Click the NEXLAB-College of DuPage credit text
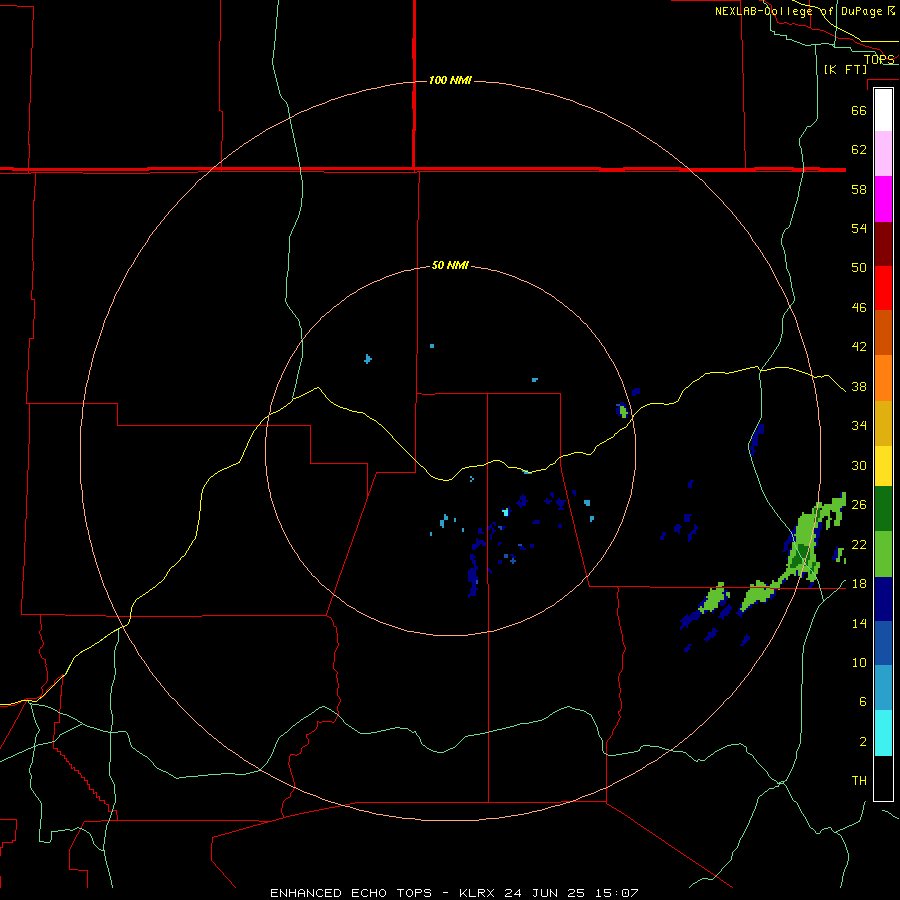The height and width of the screenshot is (900, 900). tap(805, 11)
